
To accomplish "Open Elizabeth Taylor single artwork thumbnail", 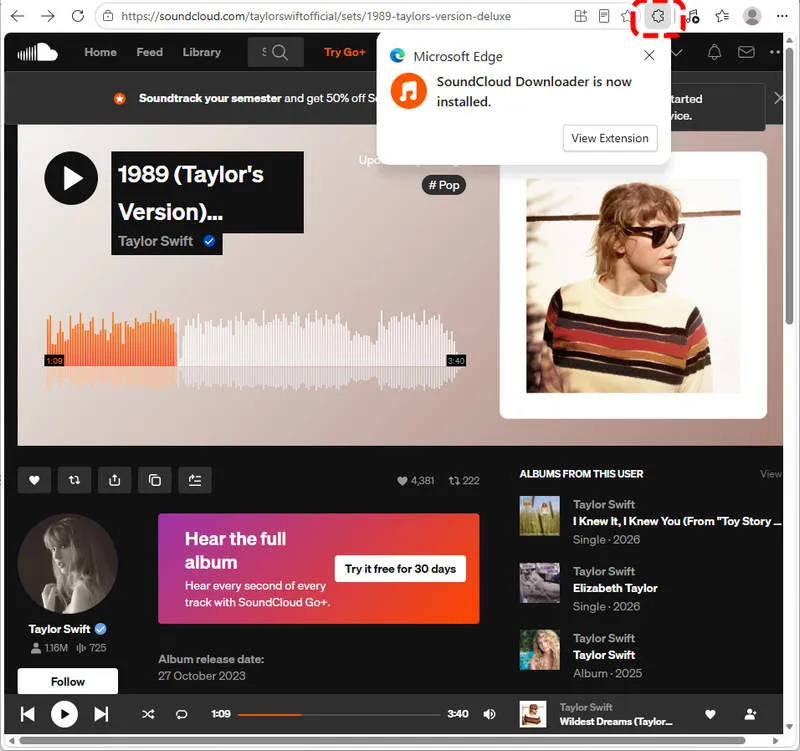I will pos(539,583).
